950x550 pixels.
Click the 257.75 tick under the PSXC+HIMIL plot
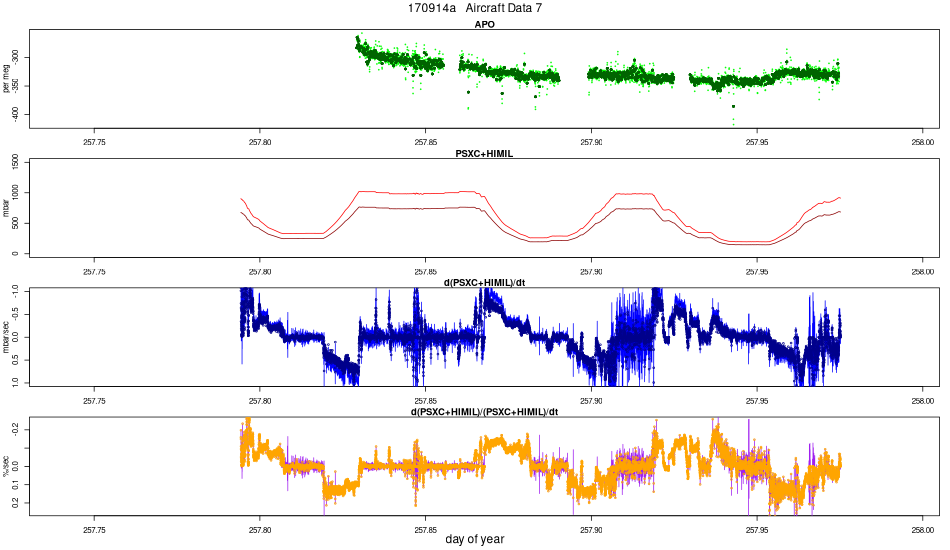point(94,272)
